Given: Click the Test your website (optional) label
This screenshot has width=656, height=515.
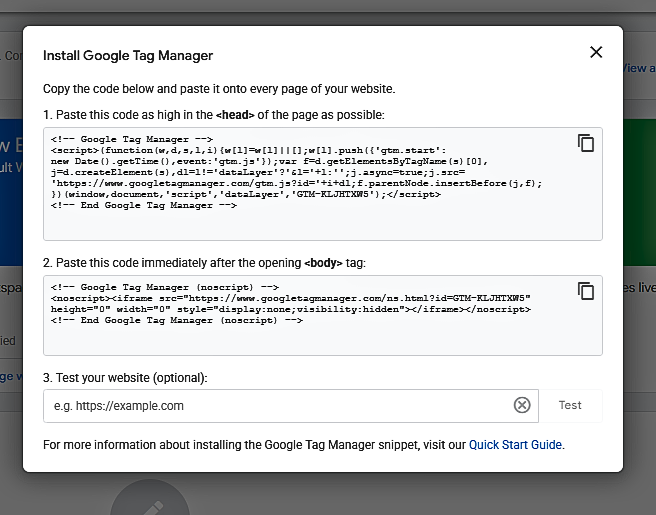Looking at the screenshot, I should (x=125, y=378).
